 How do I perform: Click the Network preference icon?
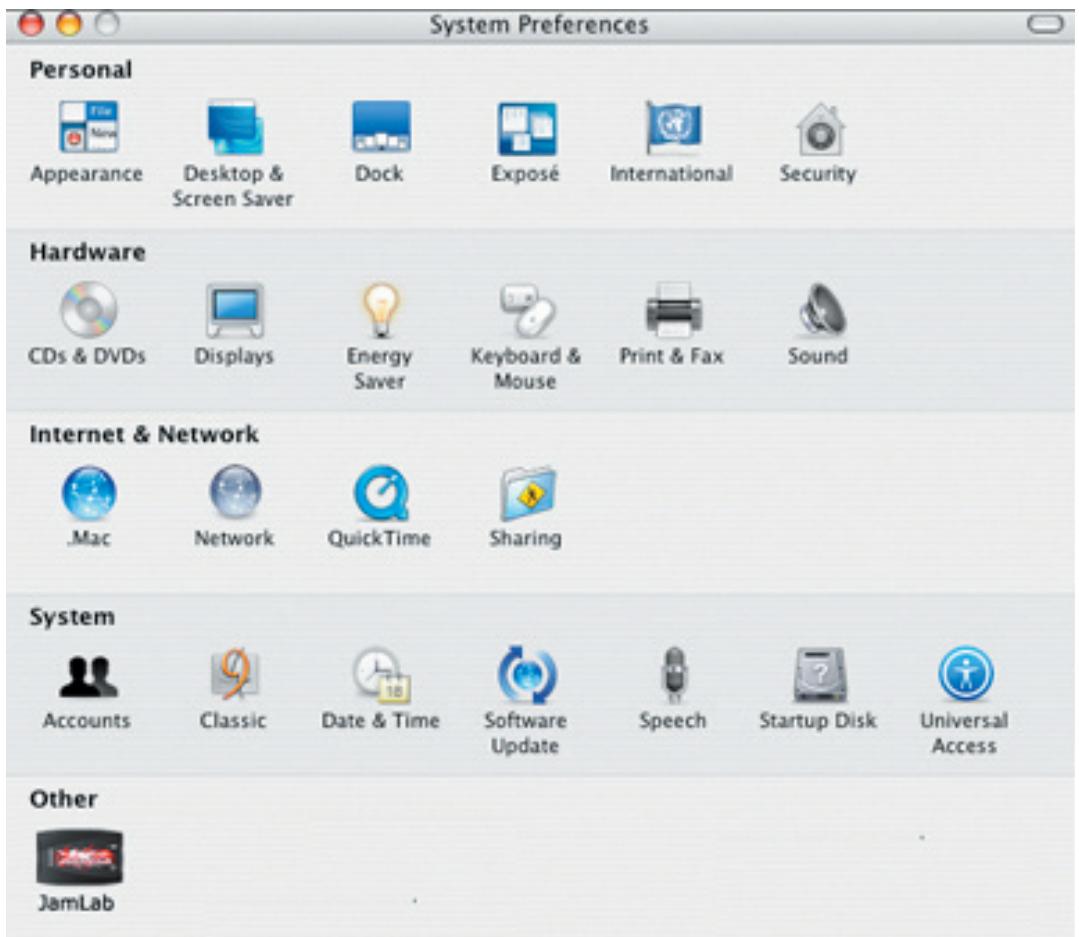[x=235, y=492]
